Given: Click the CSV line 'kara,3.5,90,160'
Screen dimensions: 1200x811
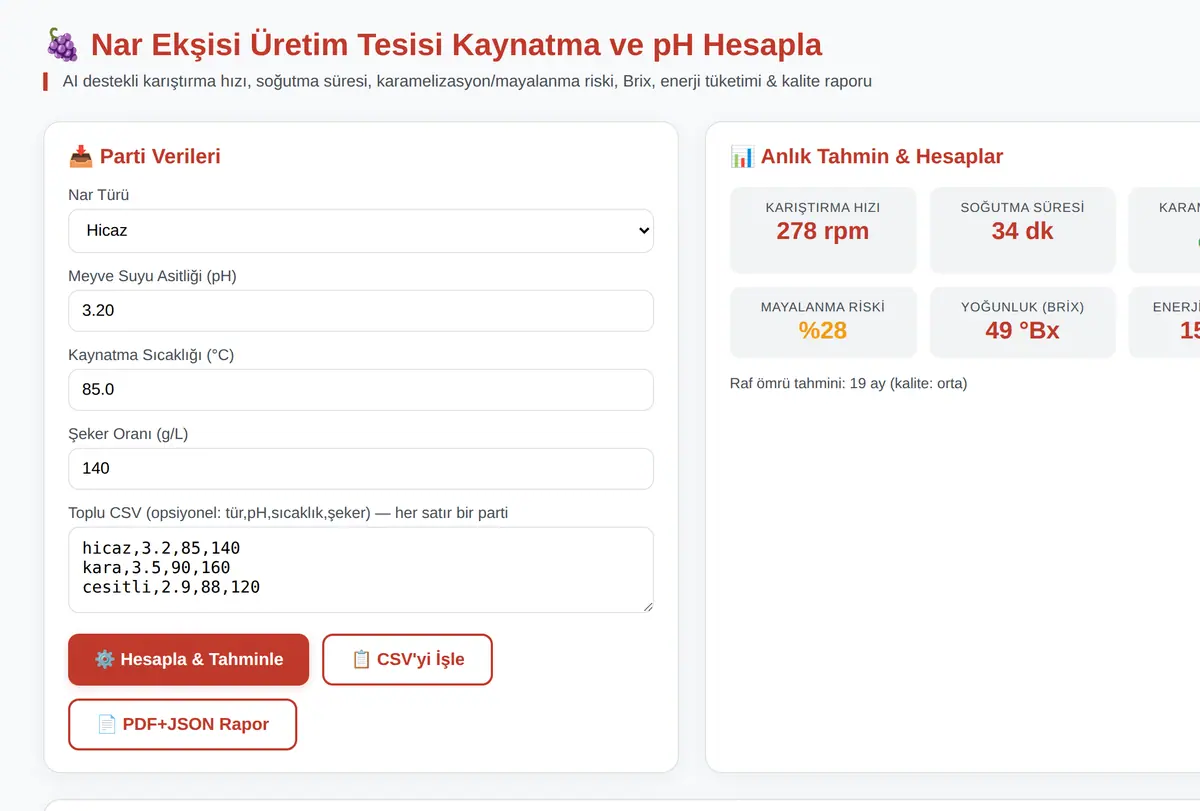Looking at the screenshot, I should click(x=156, y=568).
